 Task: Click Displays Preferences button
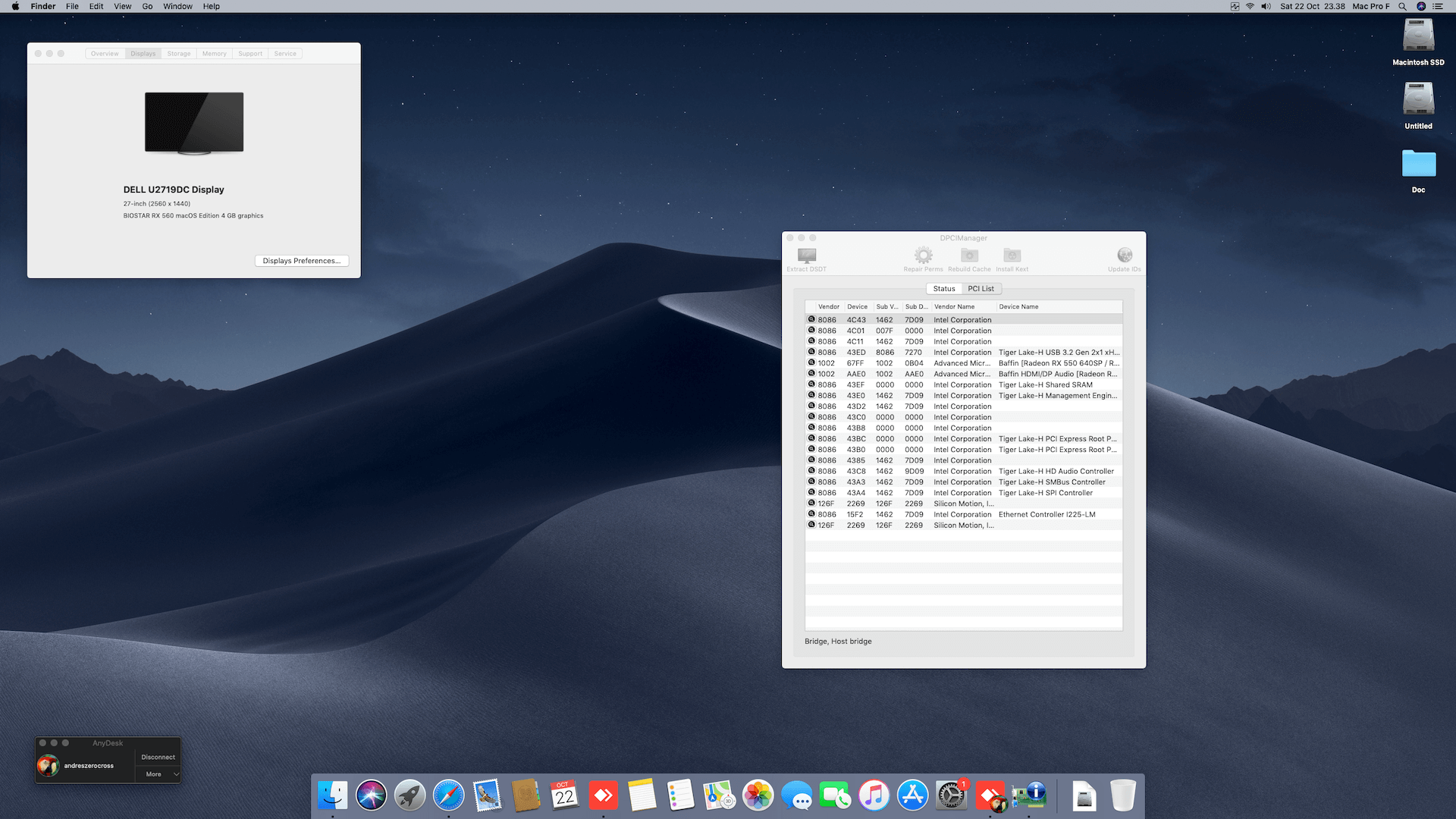302,261
